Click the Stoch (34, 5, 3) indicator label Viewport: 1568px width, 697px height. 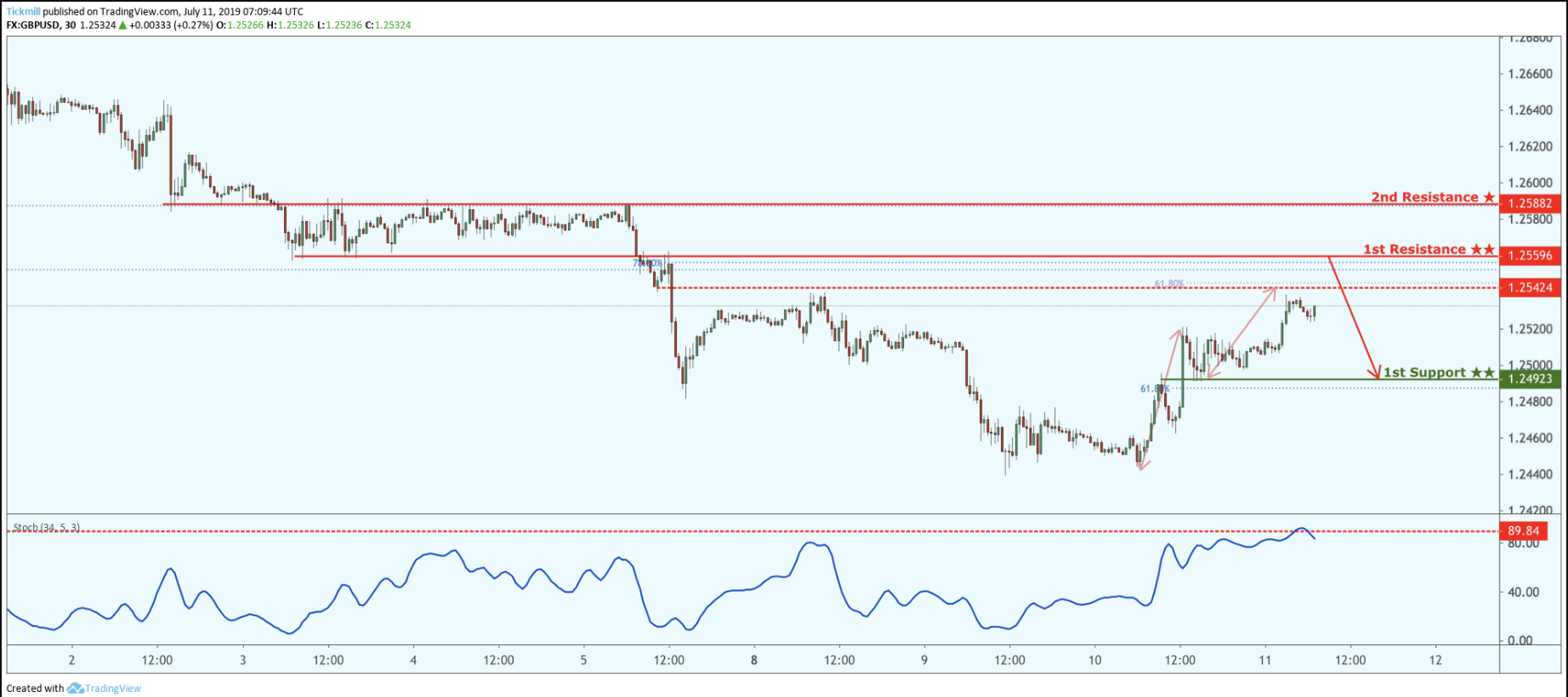[x=47, y=528]
